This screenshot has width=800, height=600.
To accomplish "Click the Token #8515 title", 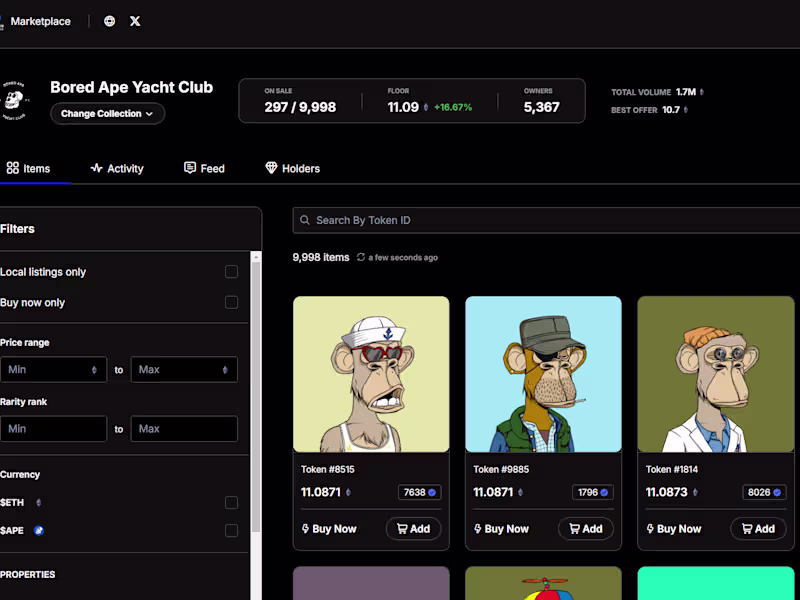I will tap(328, 469).
